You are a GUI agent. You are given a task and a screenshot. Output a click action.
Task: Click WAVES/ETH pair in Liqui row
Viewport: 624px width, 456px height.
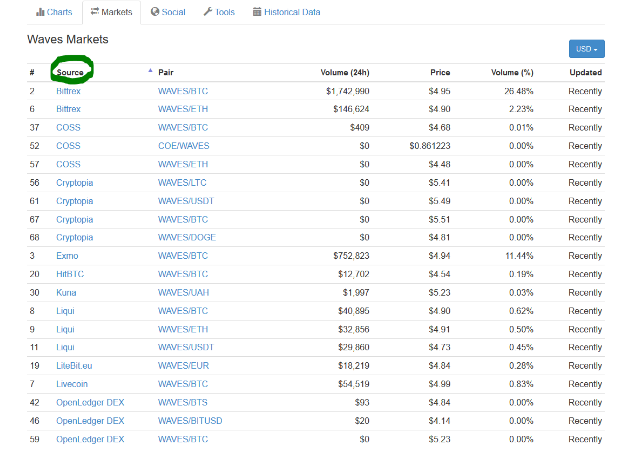coord(183,329)
